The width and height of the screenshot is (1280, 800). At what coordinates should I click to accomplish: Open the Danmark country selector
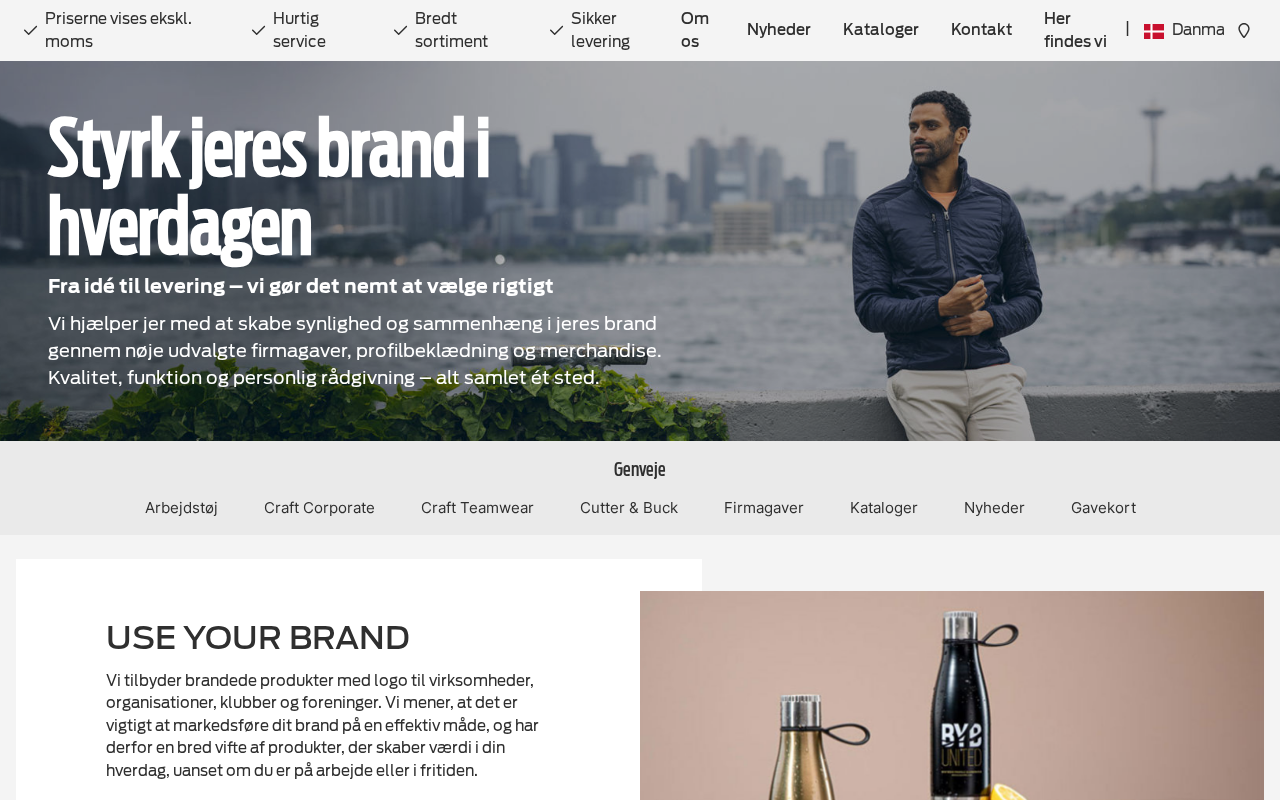click(1184, 30)
